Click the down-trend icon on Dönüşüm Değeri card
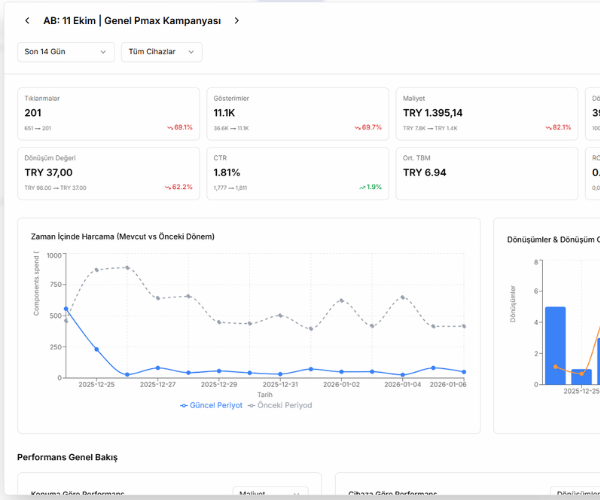 click(x=170, y=188)
